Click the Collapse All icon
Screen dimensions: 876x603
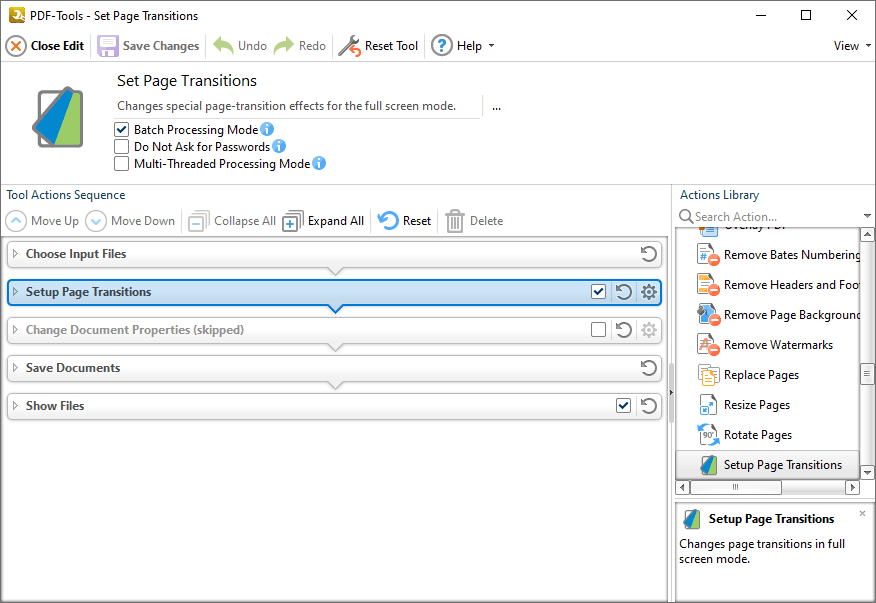(198, 221)
